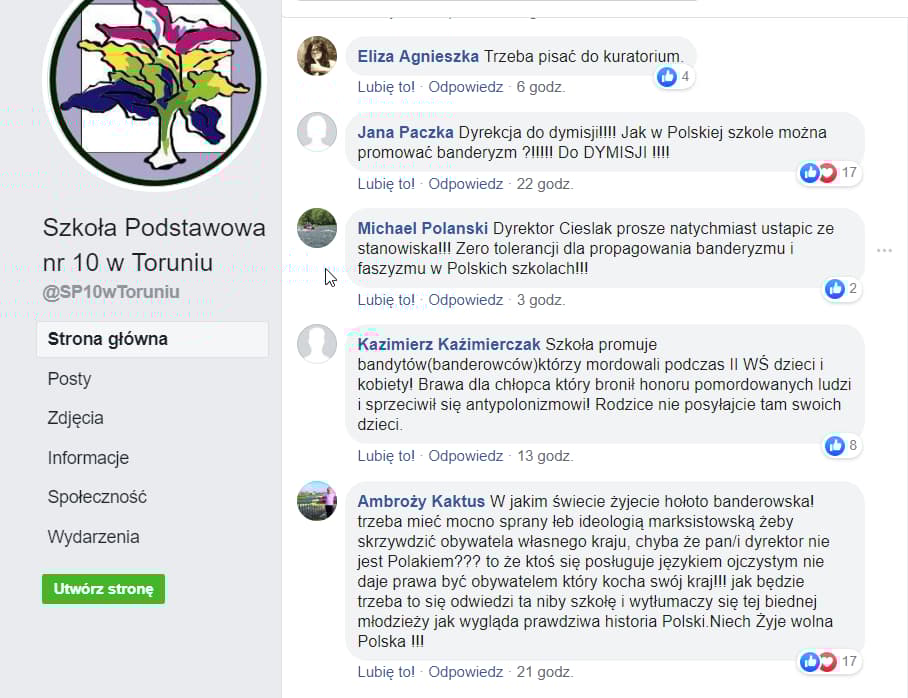Open Michael Polanski's avatar photo
The width and height of the screenshot is (908, 698).
click(317, 228)
